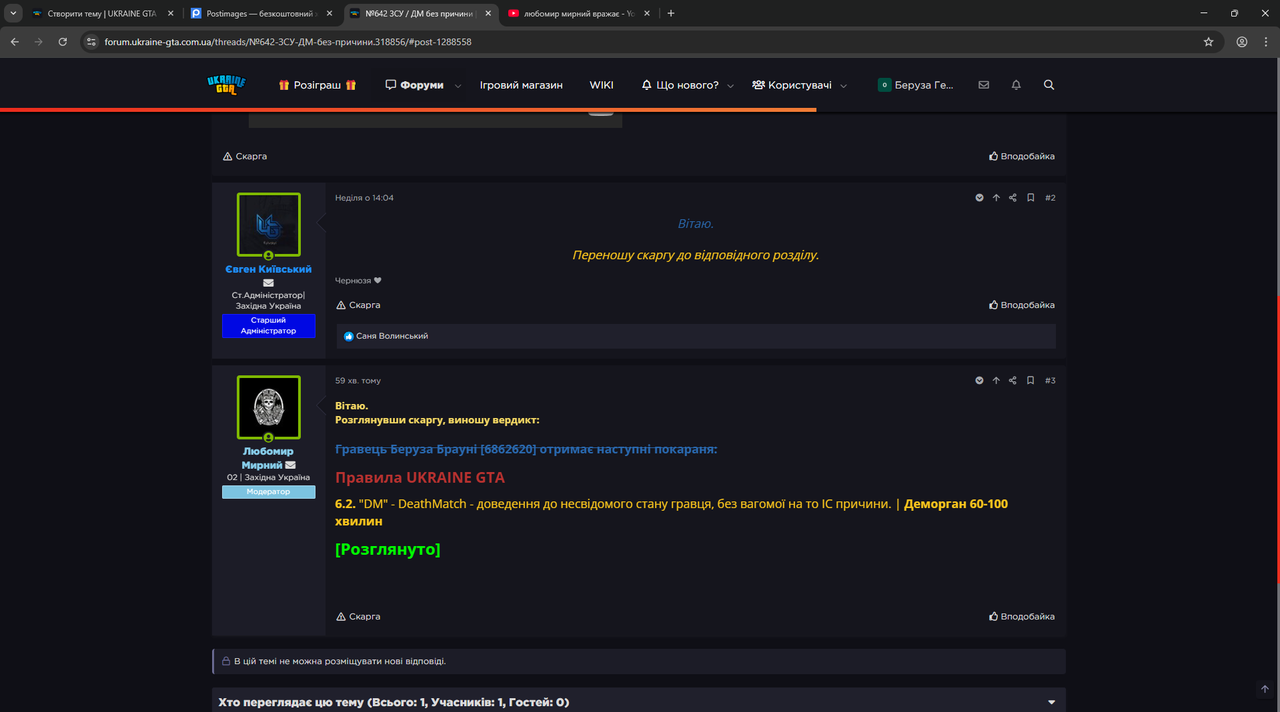Open the Що нового? navigation item

(x=680, y=85)
